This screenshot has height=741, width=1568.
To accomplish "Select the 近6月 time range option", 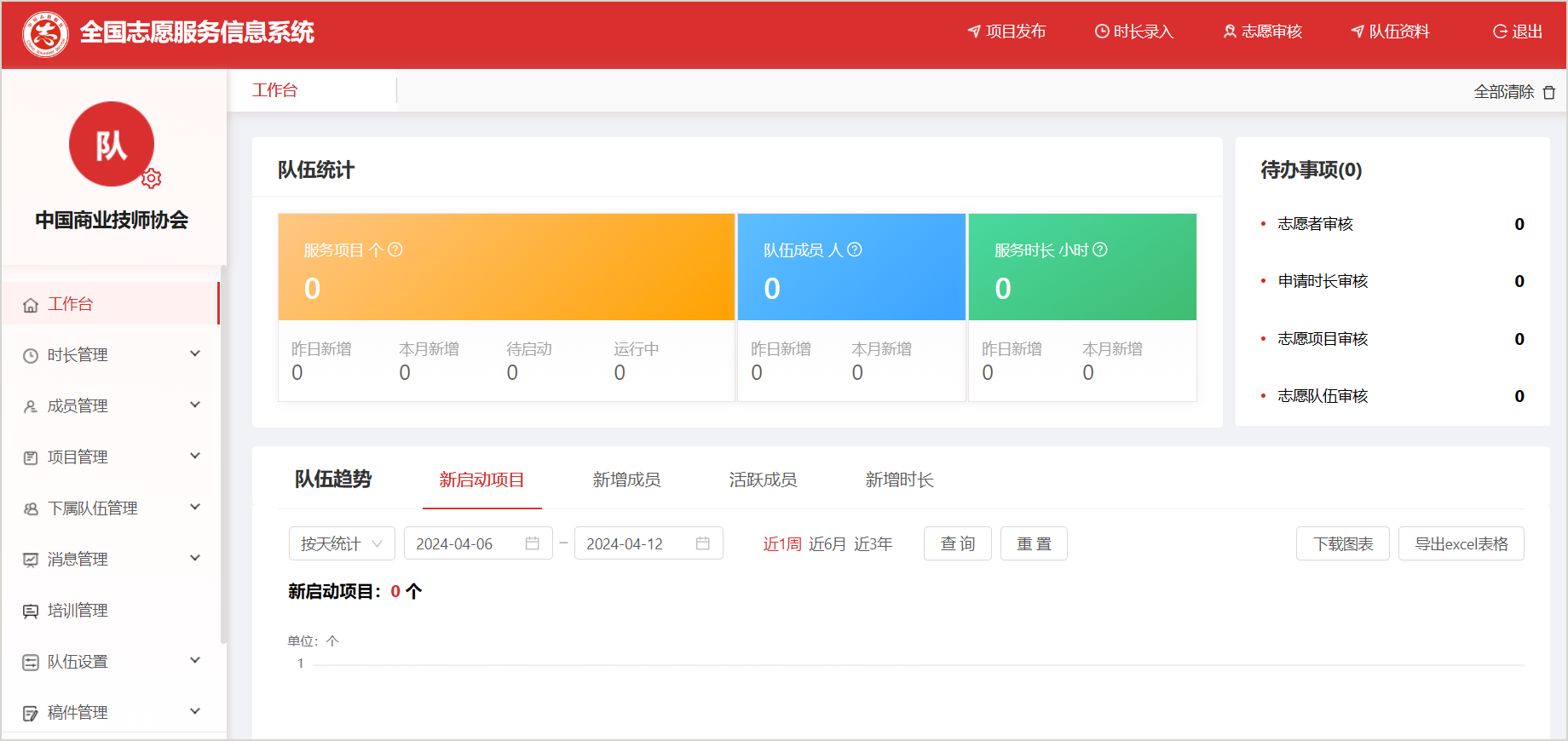I will (827, 544).
